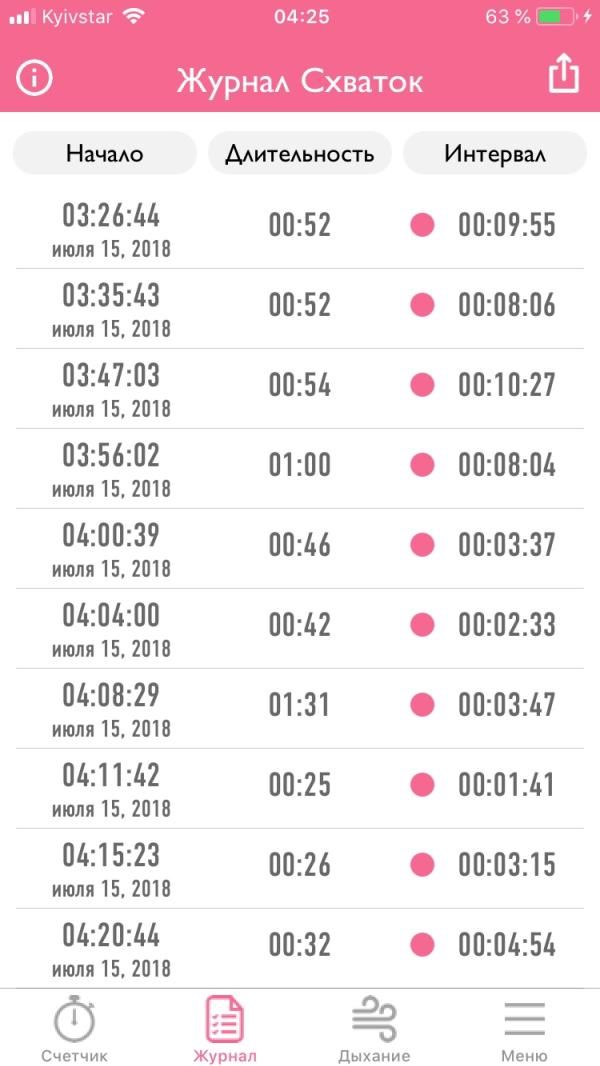
Task: Tap the Wi-Fi status icon
Action: pyautogui.click(x=135, y=16)
